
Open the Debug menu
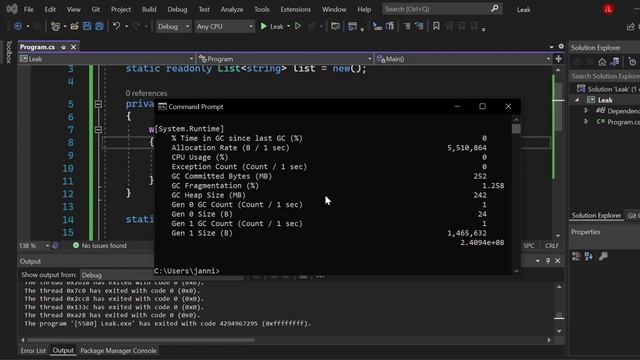coord(177,9)
